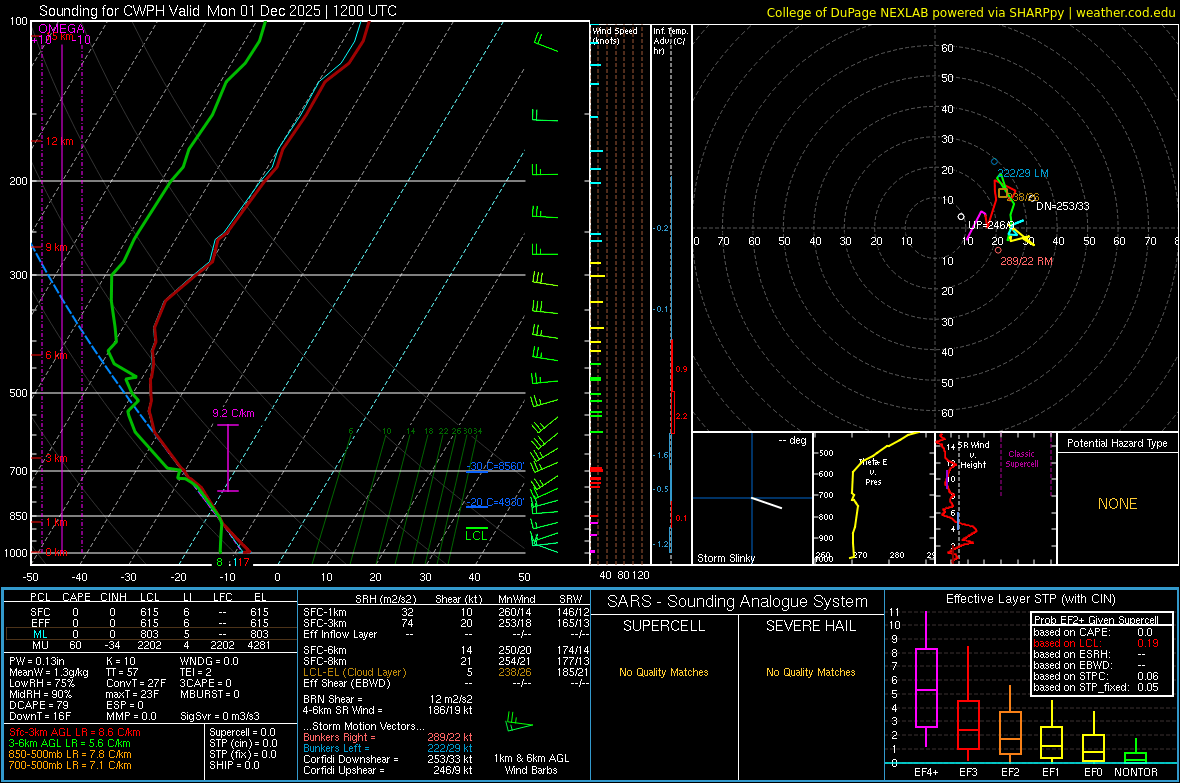
Task: Click the Corfidi Downshear = row
Action: 388,759
